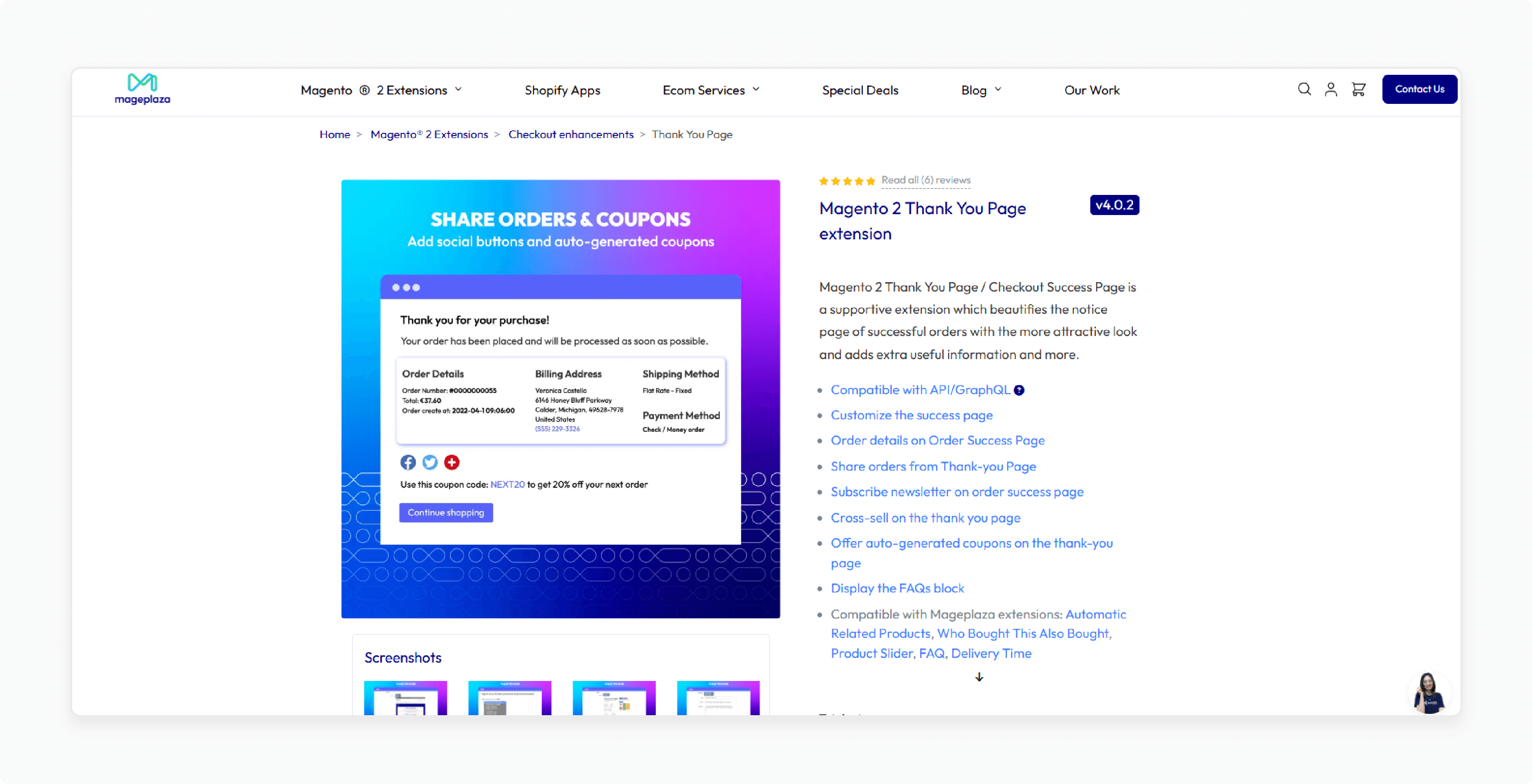Open Display the FAQs block link
Viewport: 1533px width, 784px height.
coord(897,588)
